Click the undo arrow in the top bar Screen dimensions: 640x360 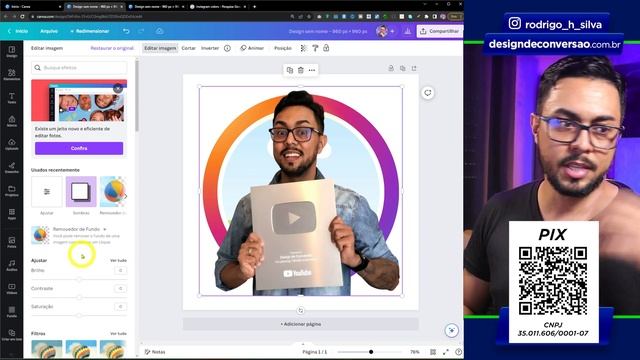click(126, 31)
